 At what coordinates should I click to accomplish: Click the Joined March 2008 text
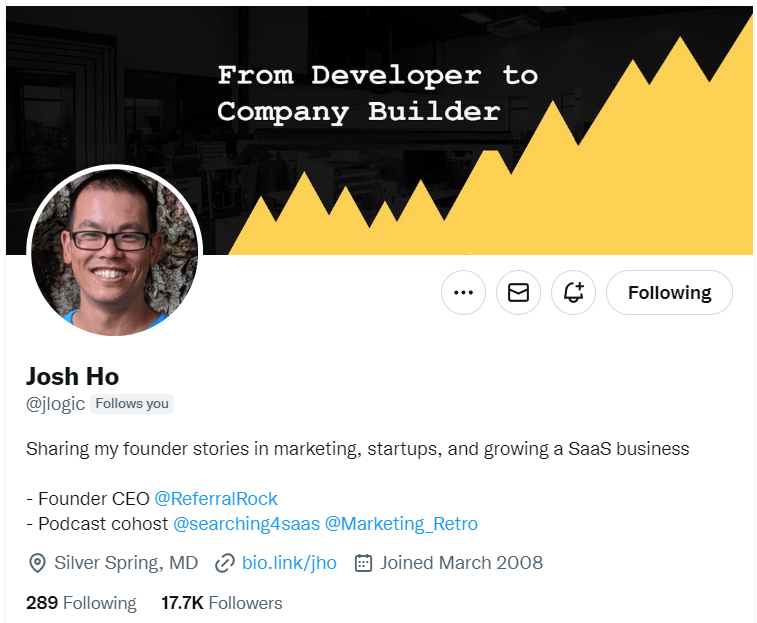pos(461,563)
